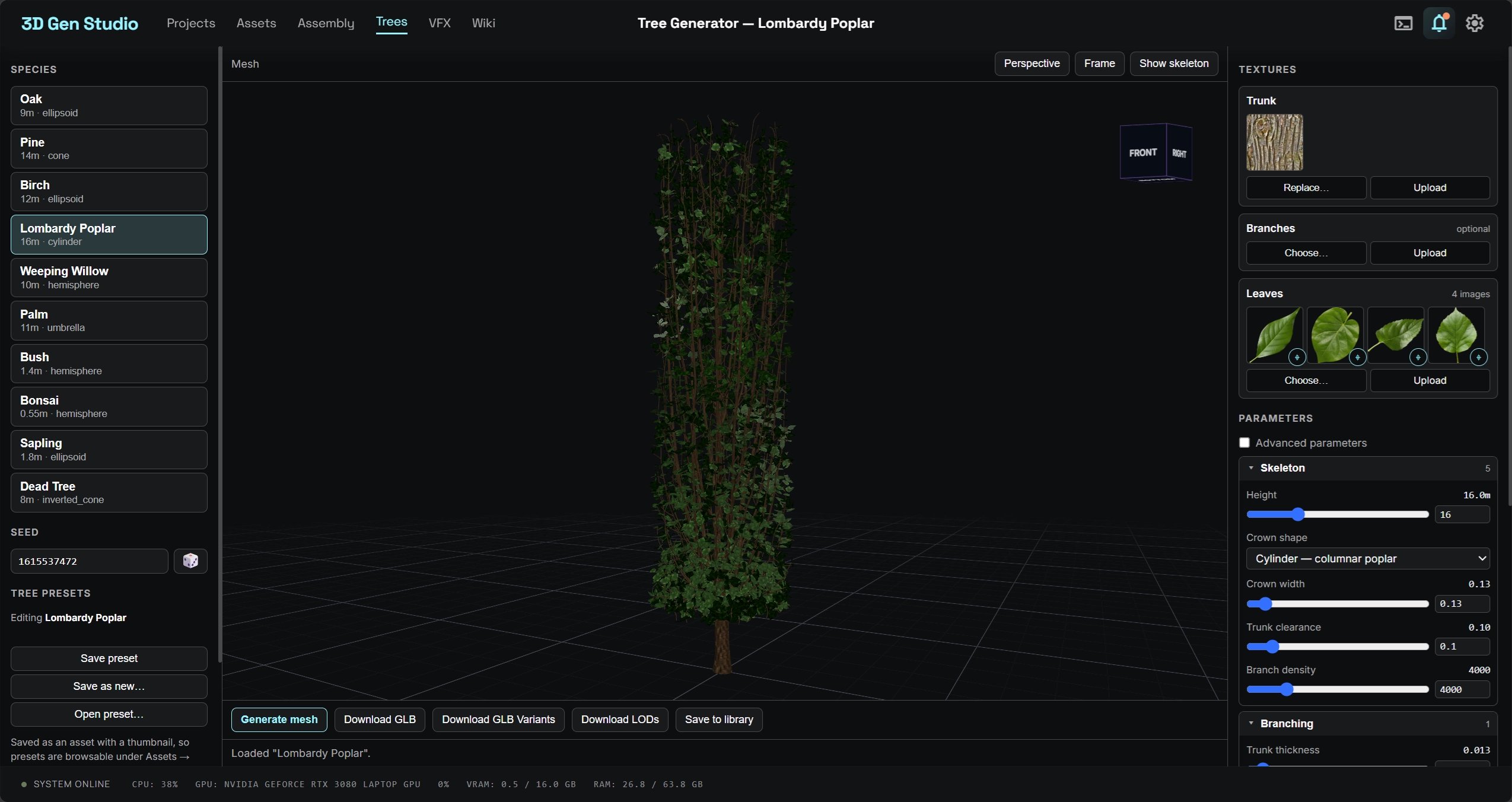Click the Crown width value field
The height and width of the screenshot is (802, 1512).
pyautogui.click(x=1462, y=604)
